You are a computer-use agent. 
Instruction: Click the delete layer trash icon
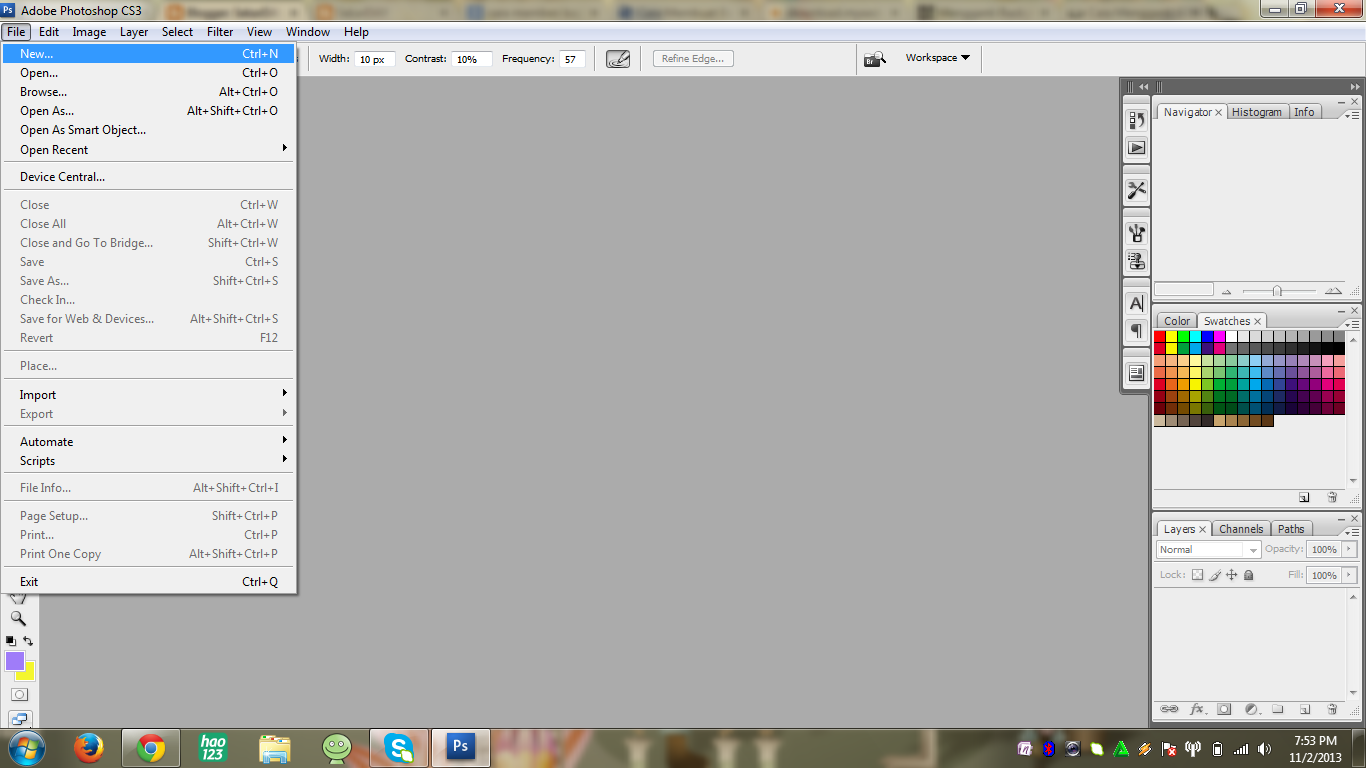(1332, 709)
